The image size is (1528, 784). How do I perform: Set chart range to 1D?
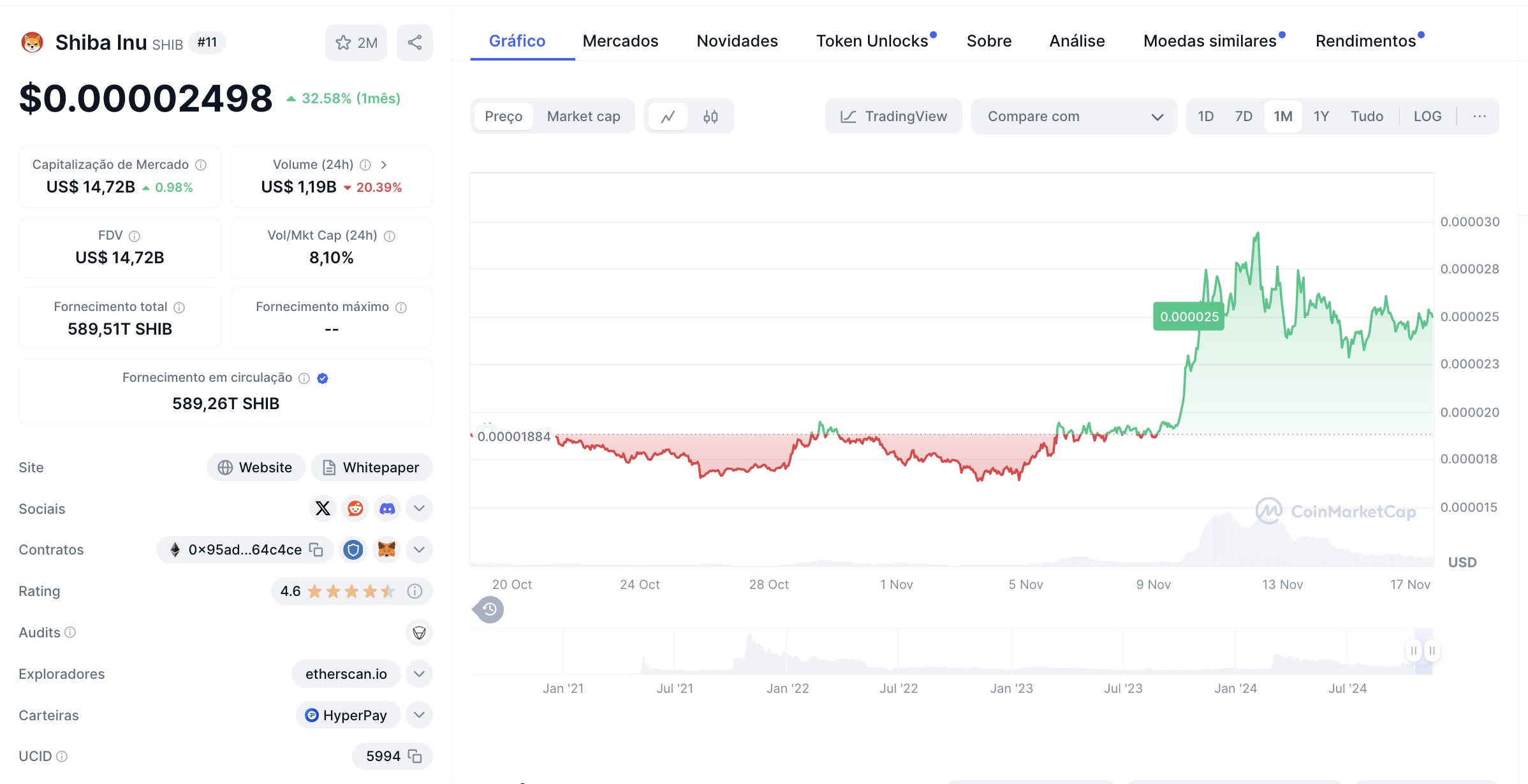coord(1205,117)
